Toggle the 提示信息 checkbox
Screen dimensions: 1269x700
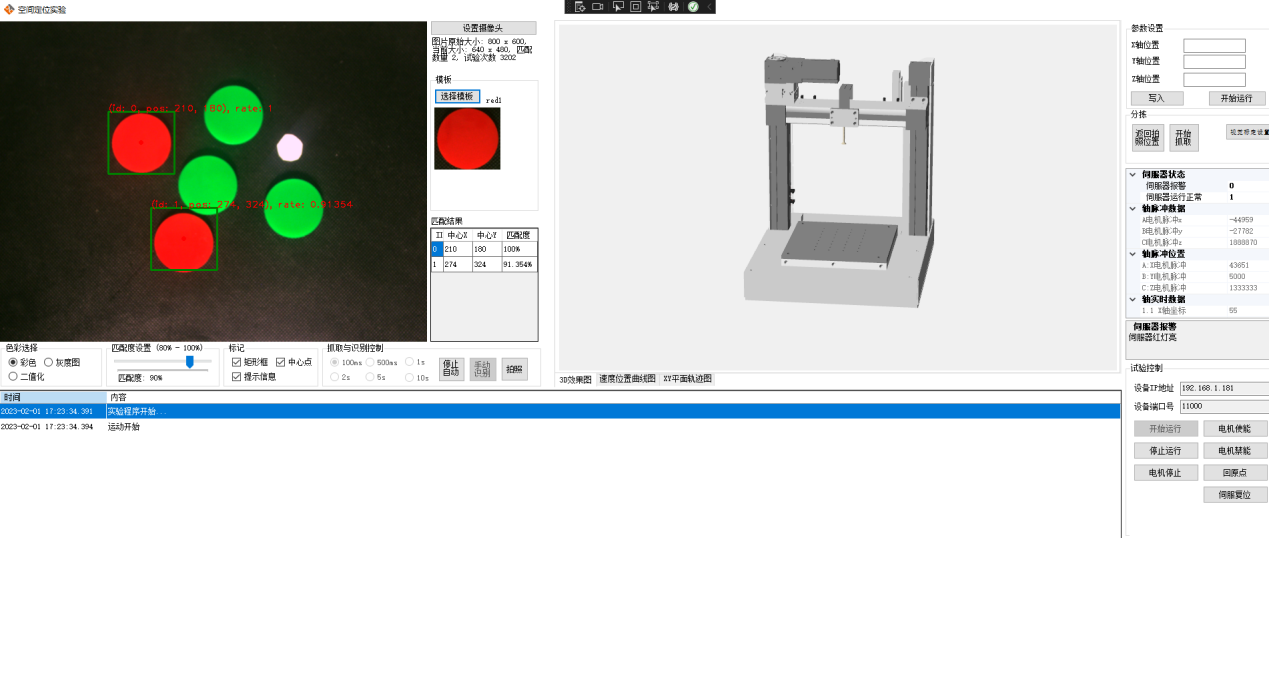(x=237, y=377)
